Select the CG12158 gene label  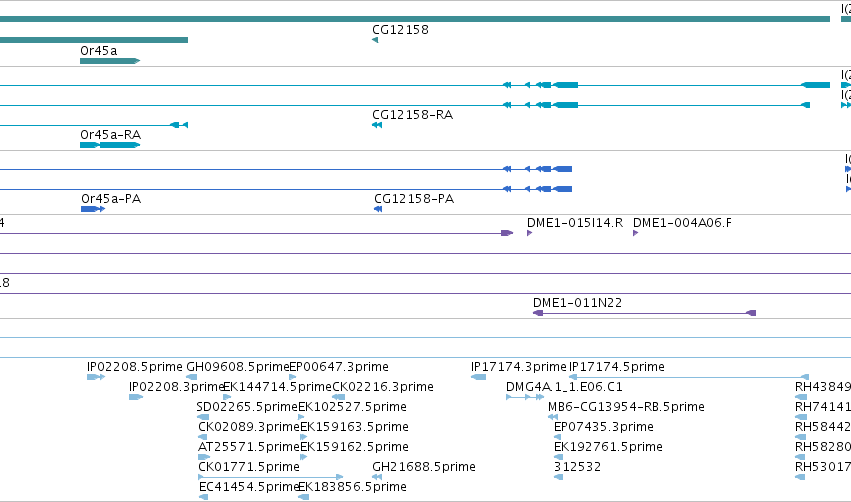400,30
